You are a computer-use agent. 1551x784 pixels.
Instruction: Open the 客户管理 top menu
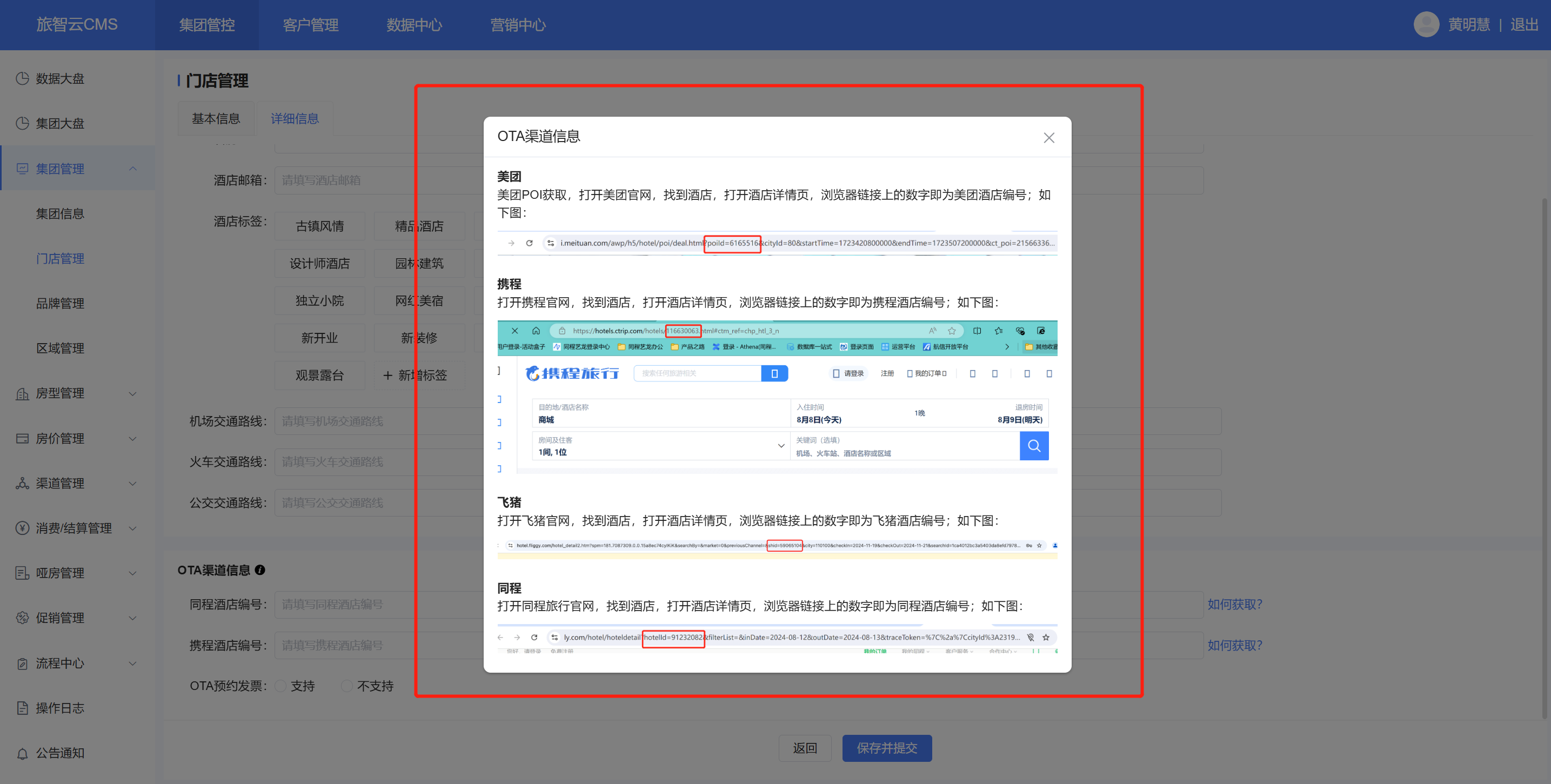point(311,25)
